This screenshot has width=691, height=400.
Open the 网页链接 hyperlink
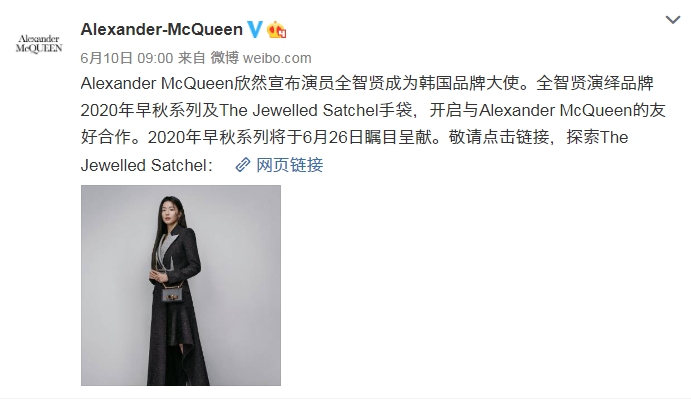290,165
